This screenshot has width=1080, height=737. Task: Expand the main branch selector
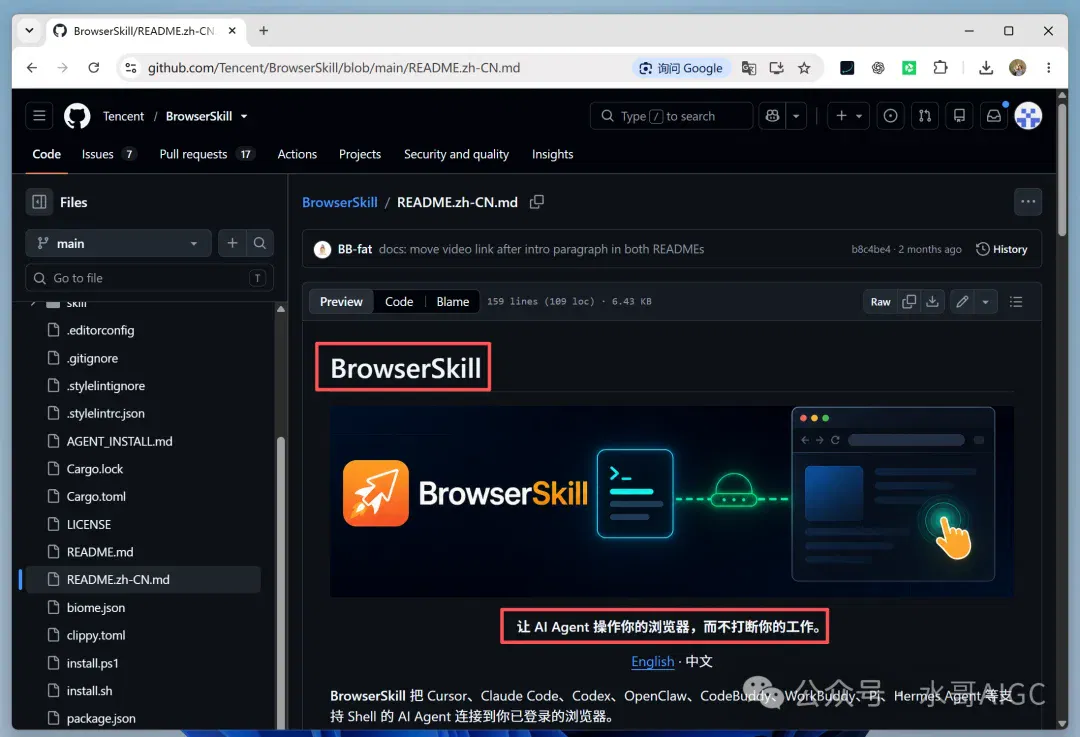pos(118,243)
